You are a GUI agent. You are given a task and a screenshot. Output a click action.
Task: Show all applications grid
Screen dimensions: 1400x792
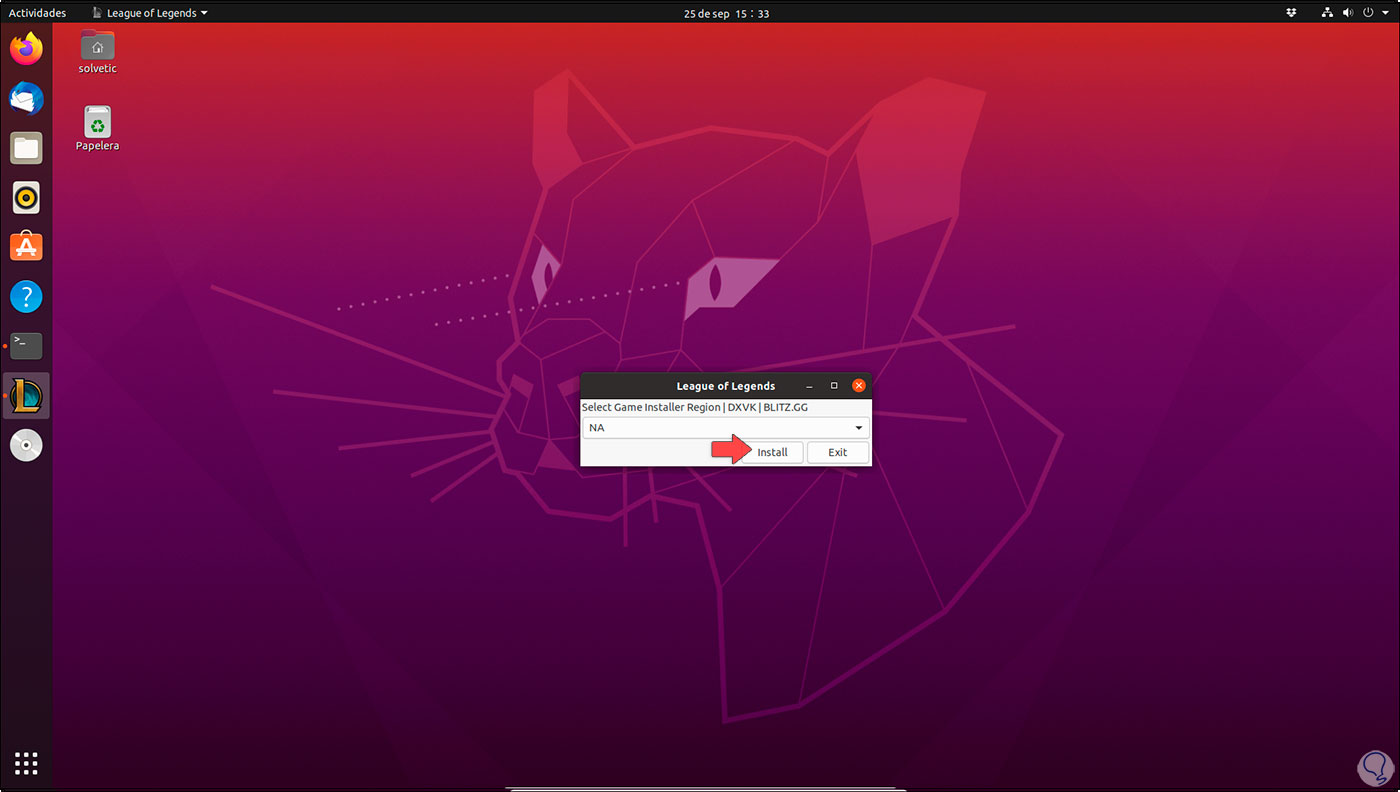27,763
